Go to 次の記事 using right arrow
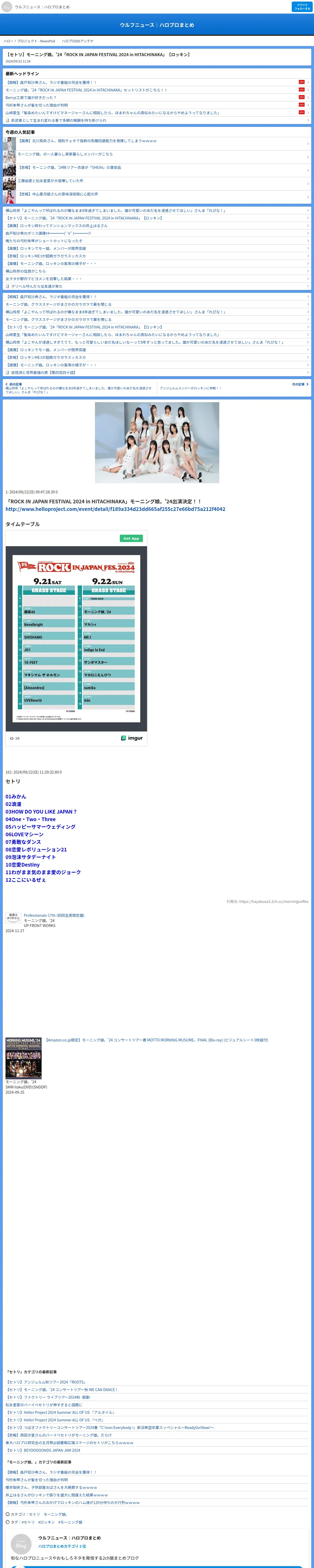Viewport: 314px width, 1568px height. (307, 384)
